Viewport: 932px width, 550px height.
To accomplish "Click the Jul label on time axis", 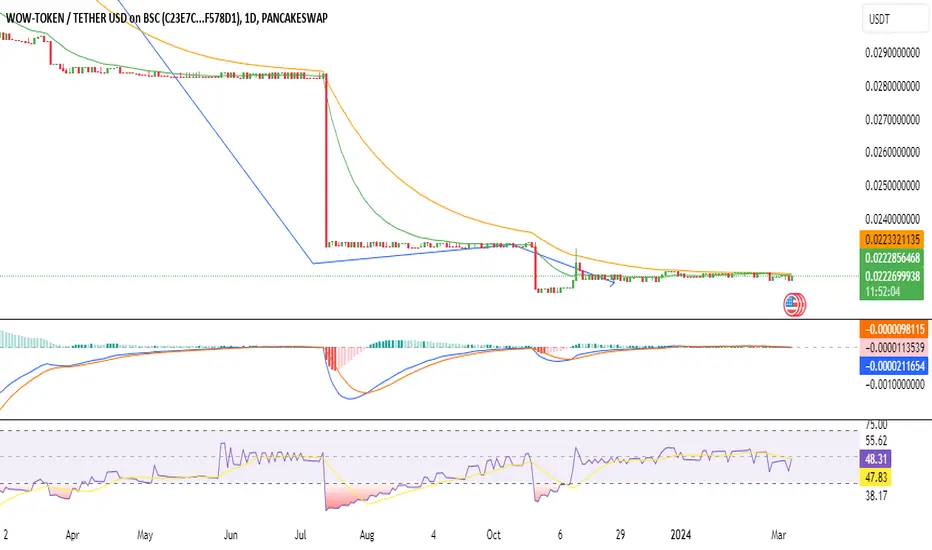I will tap(300, 535).
